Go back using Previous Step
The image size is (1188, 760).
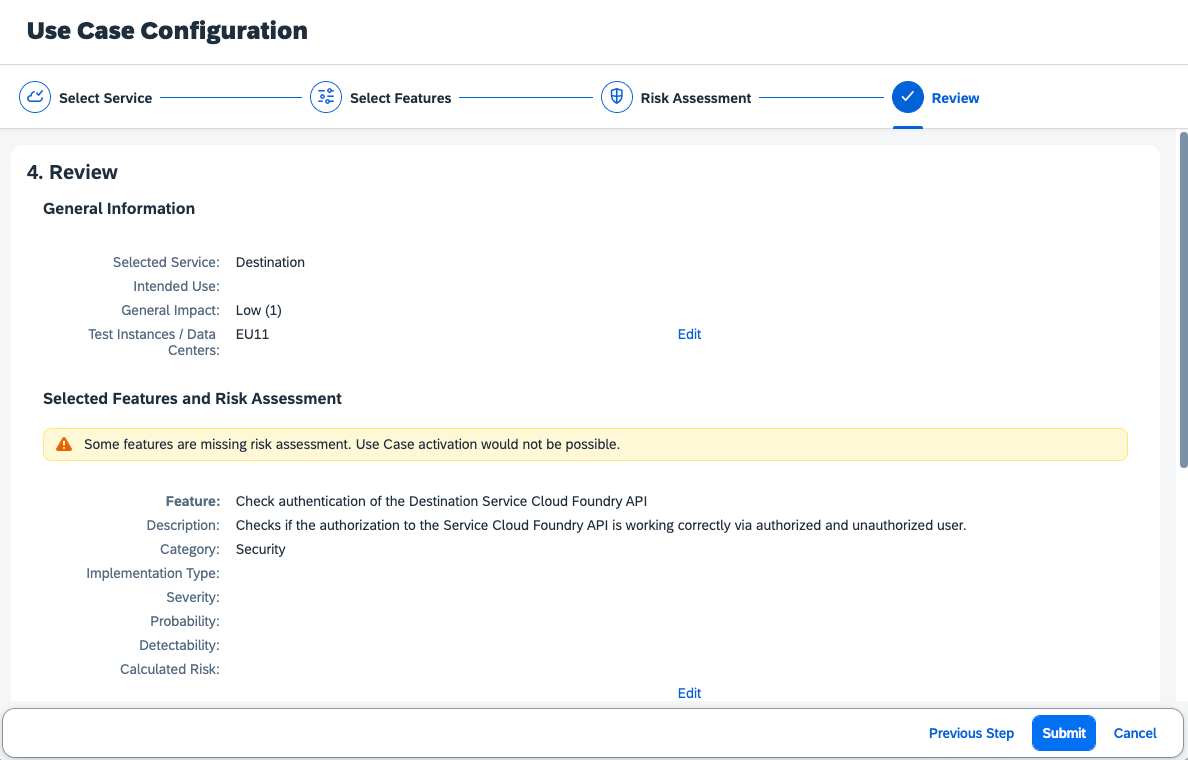click(971, 732)
